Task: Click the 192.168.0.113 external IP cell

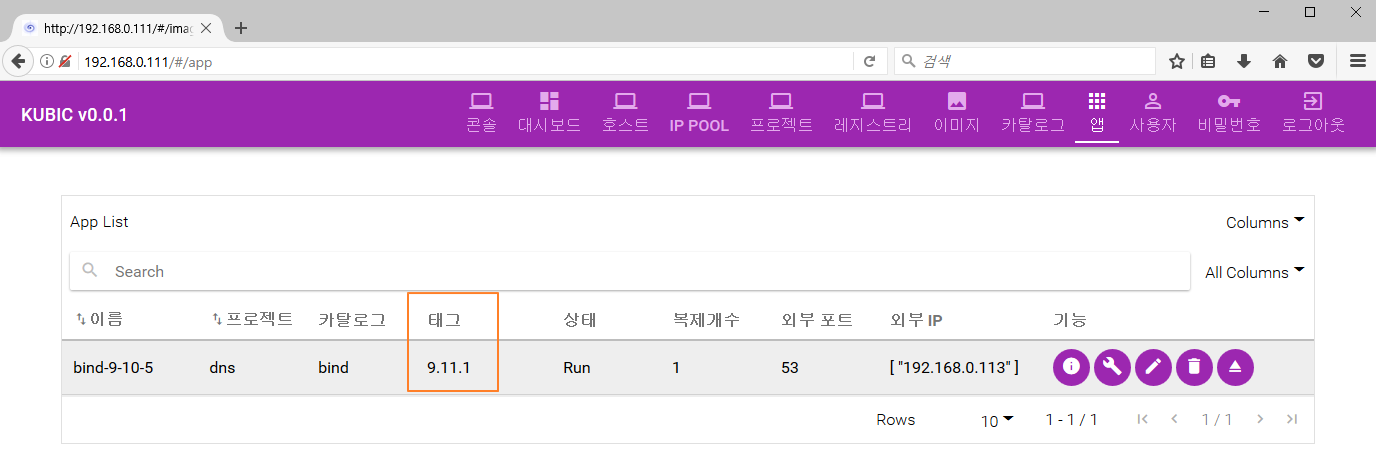Action: point(954,367)
